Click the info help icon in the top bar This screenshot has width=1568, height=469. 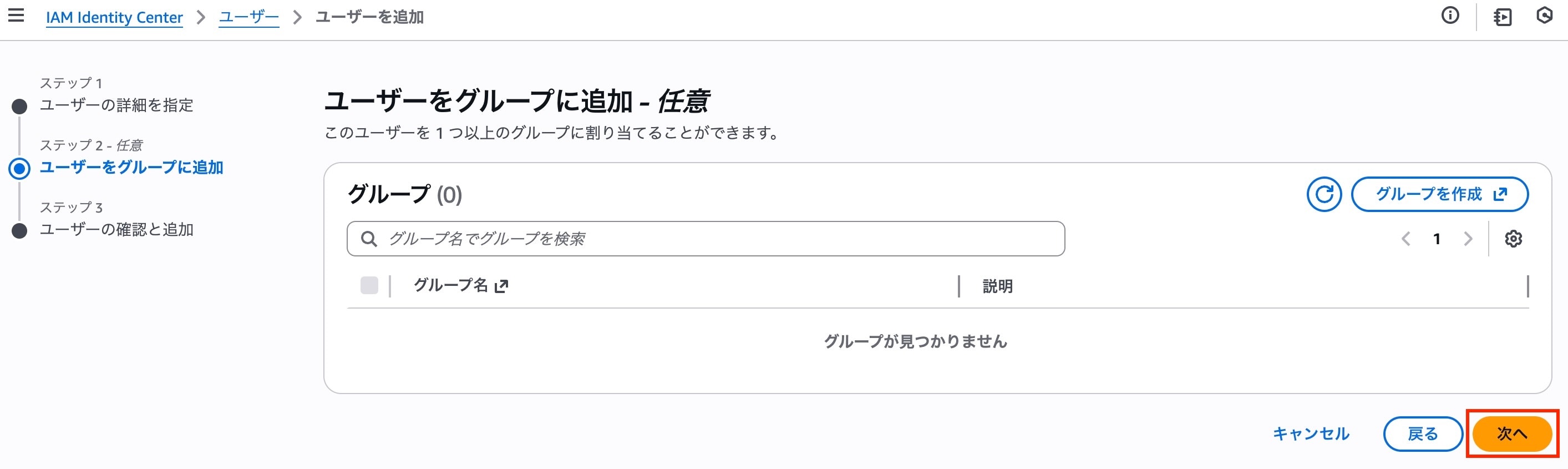tap(1450, 16)
